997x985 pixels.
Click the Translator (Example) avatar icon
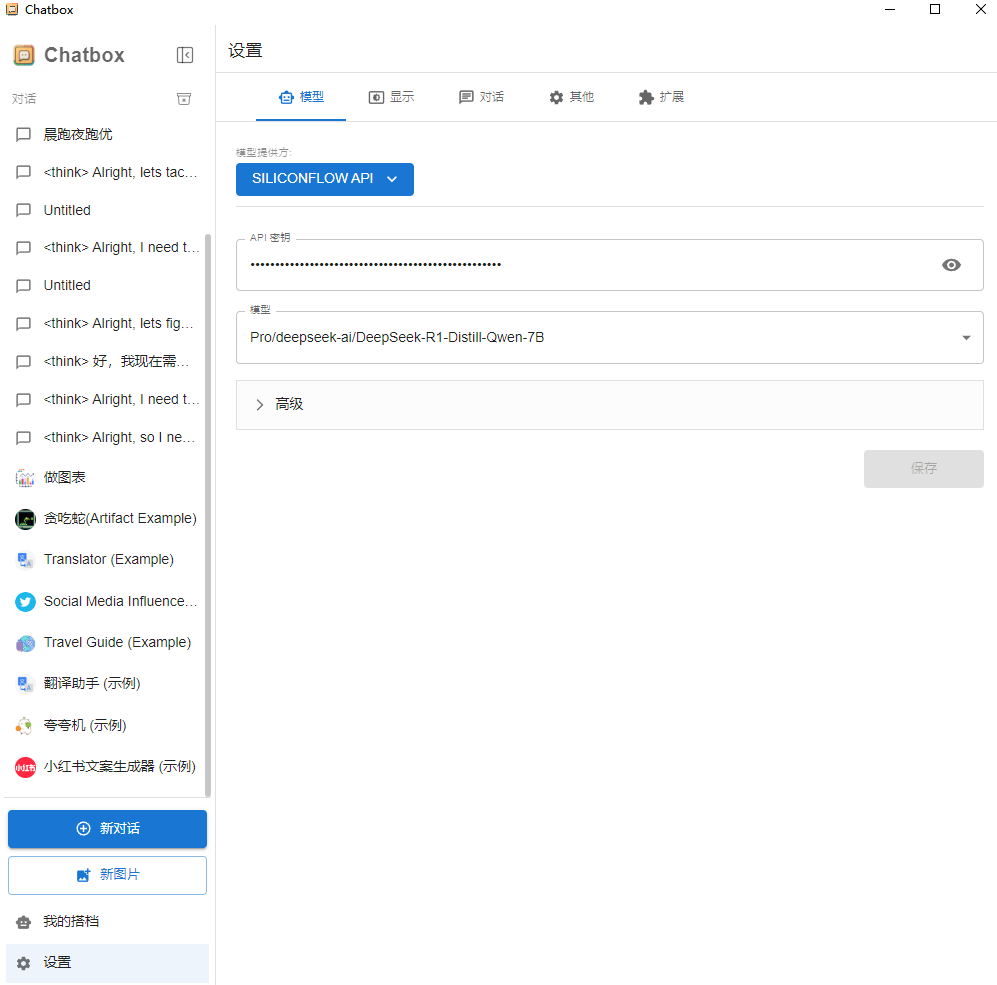click(x=25, y=560)
